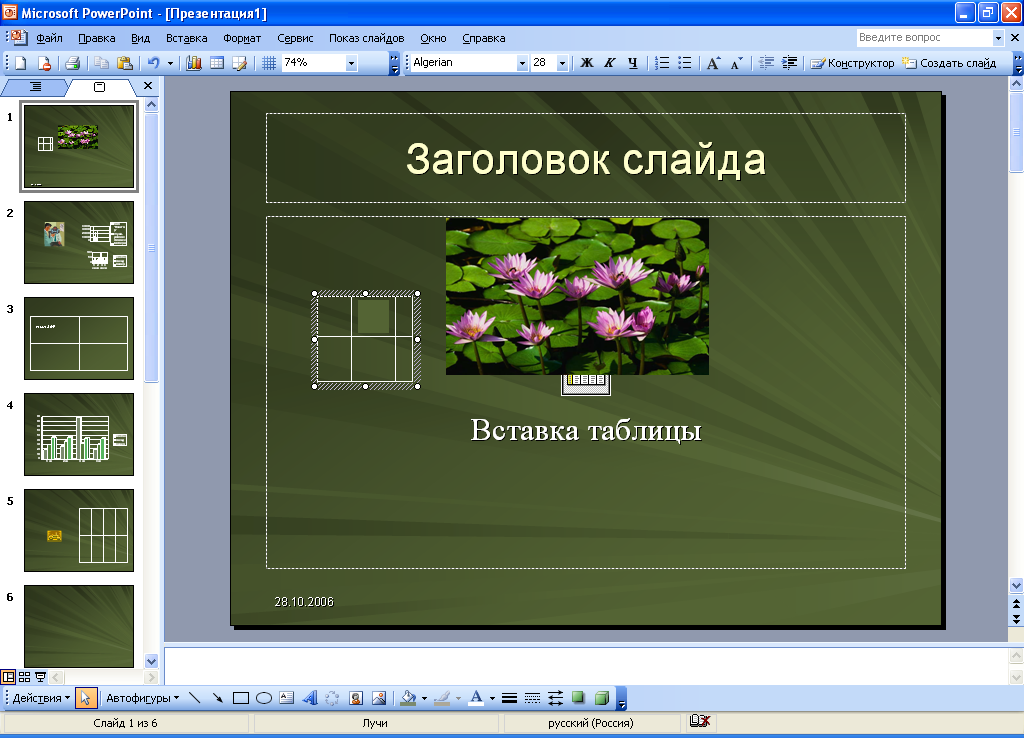Toggle italic formatting (К)
This screenshot has height=738, width=1024.
point(609,63)
